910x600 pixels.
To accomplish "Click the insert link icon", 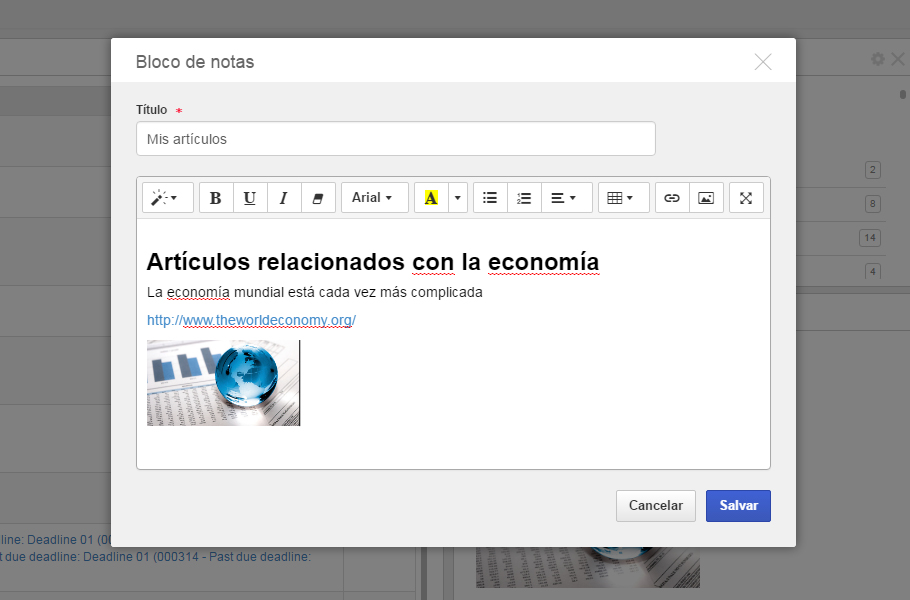I will tap(672, 198).
